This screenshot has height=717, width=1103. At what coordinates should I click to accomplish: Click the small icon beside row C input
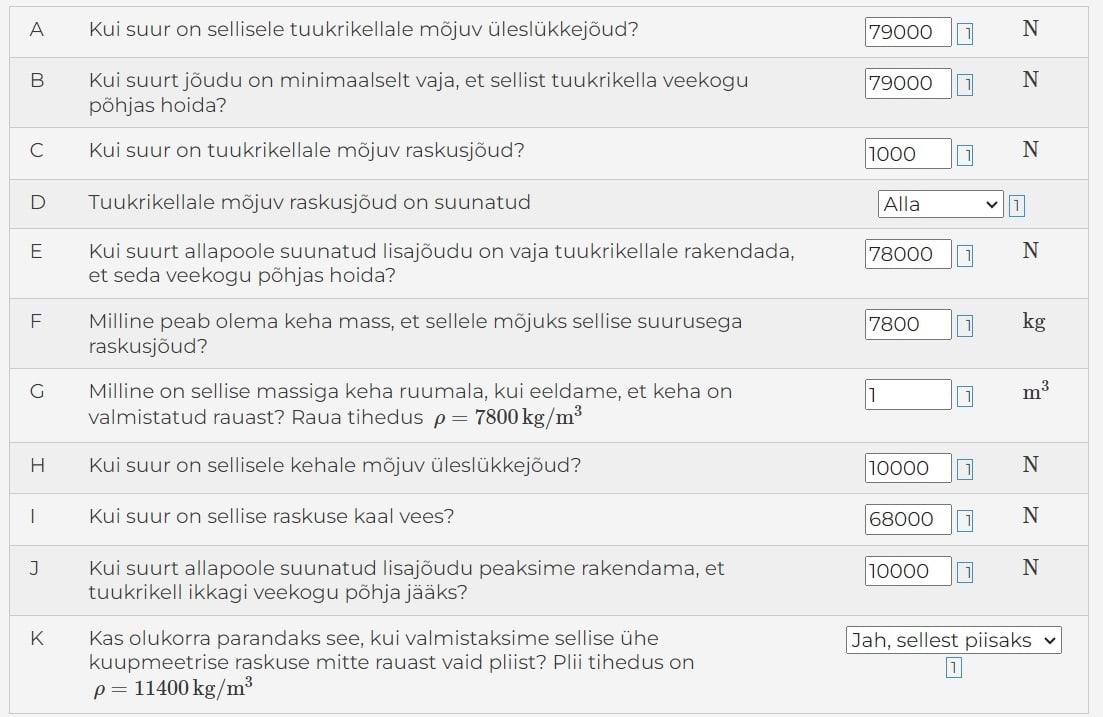[965, 155]
